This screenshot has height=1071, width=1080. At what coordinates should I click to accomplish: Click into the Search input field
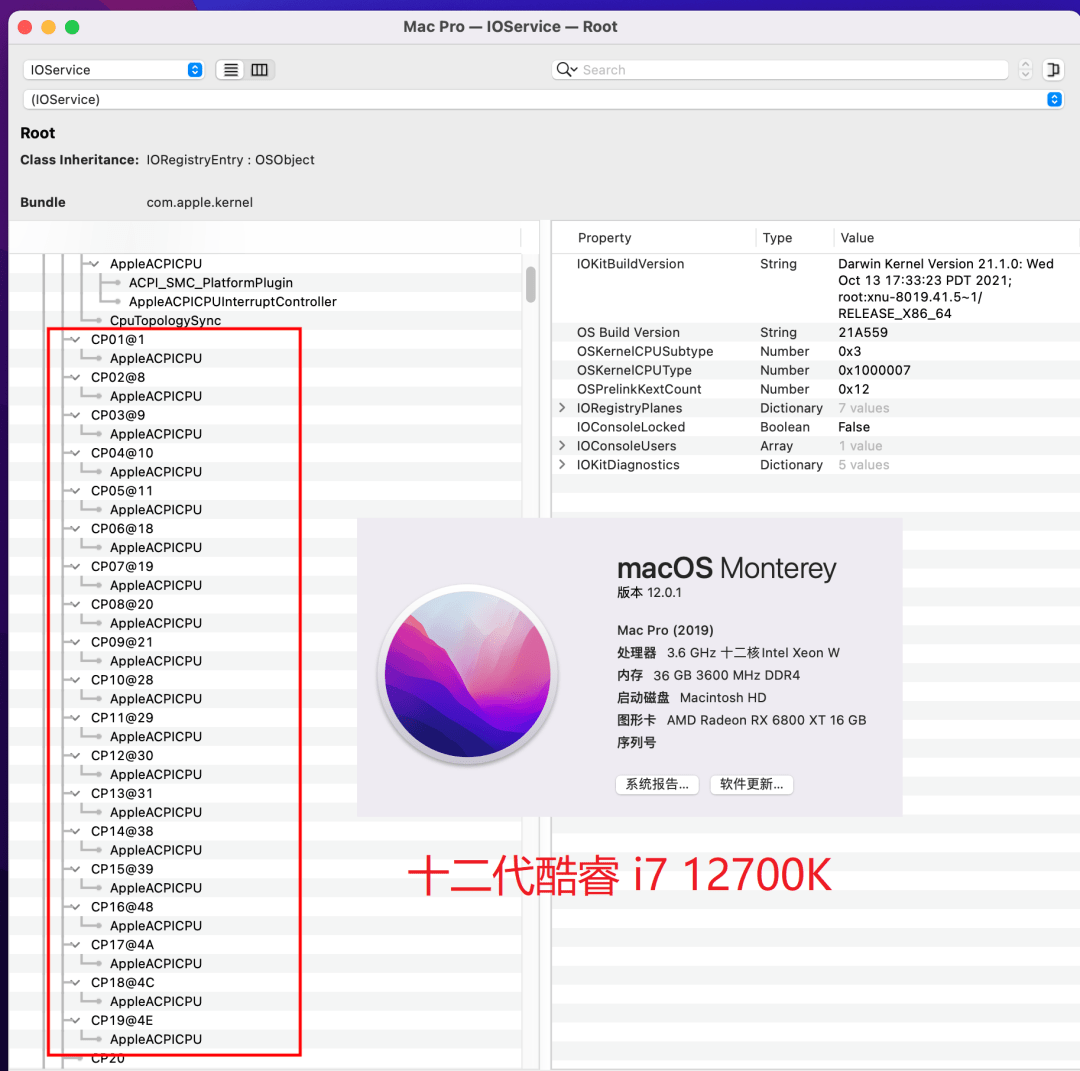(790, 70)
